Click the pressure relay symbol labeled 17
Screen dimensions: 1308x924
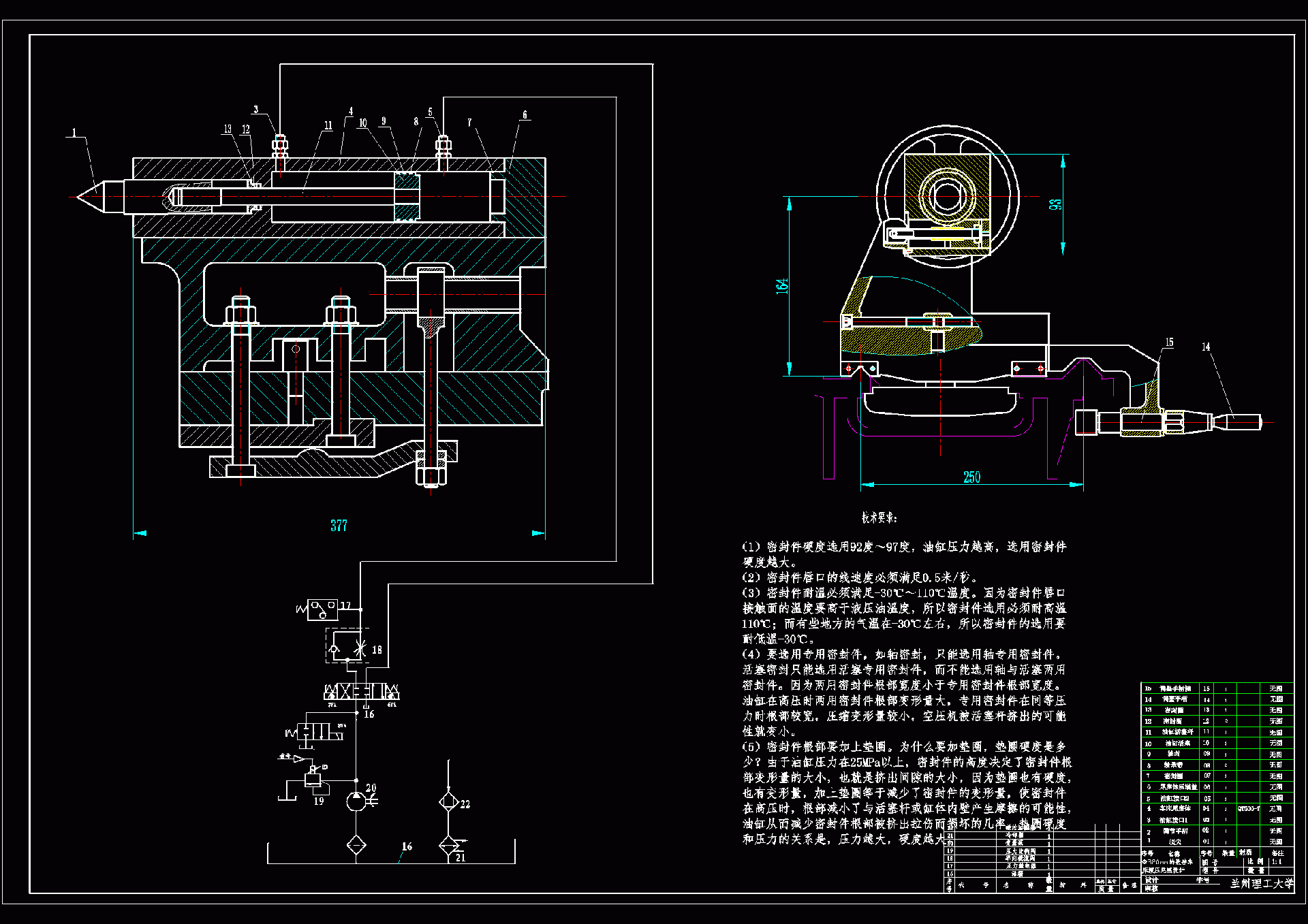click(322, 609)
